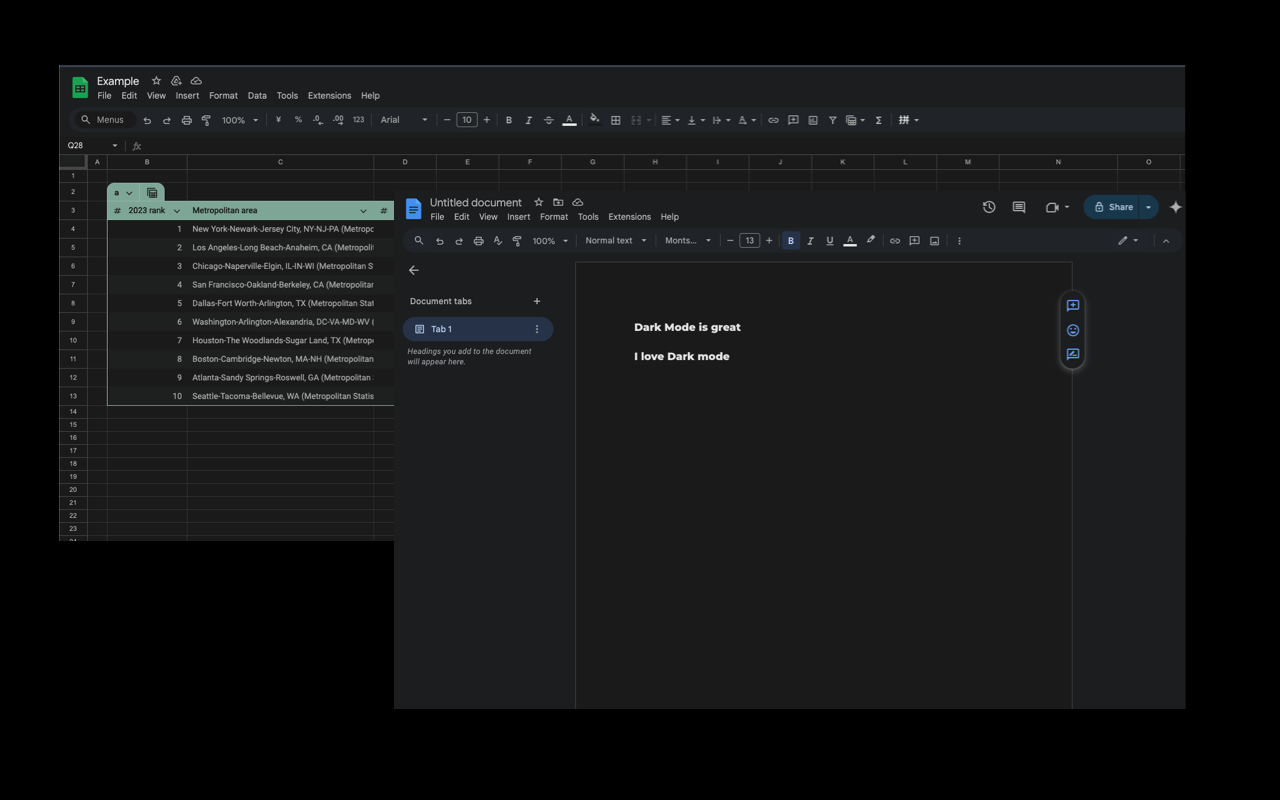Image resolution: width=1280 pixels, height=800 pixels.
Task: Select Tab 1 in Document tabs
Action: click(x=478, y=329)
